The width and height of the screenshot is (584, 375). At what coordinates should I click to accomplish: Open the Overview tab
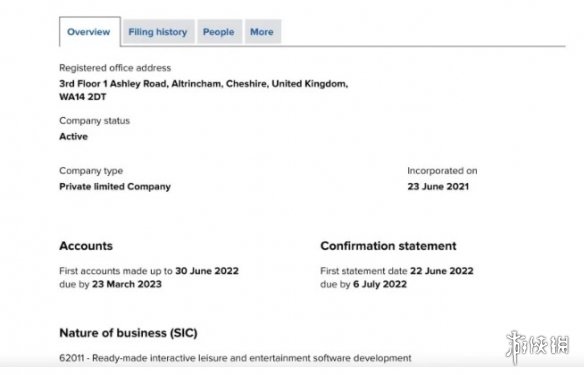89,32
